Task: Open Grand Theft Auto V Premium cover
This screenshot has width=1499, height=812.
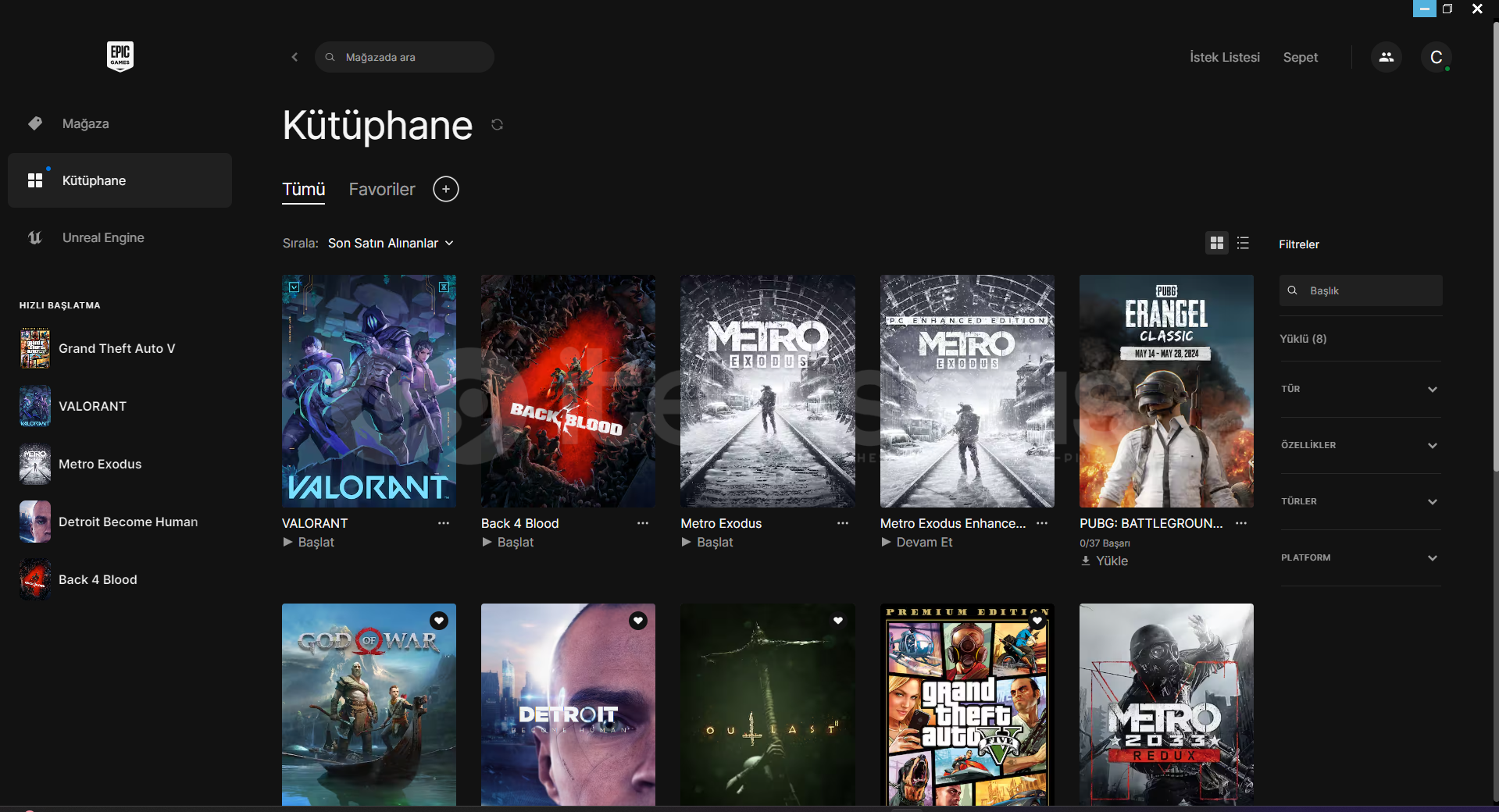Action: (967, 704)
